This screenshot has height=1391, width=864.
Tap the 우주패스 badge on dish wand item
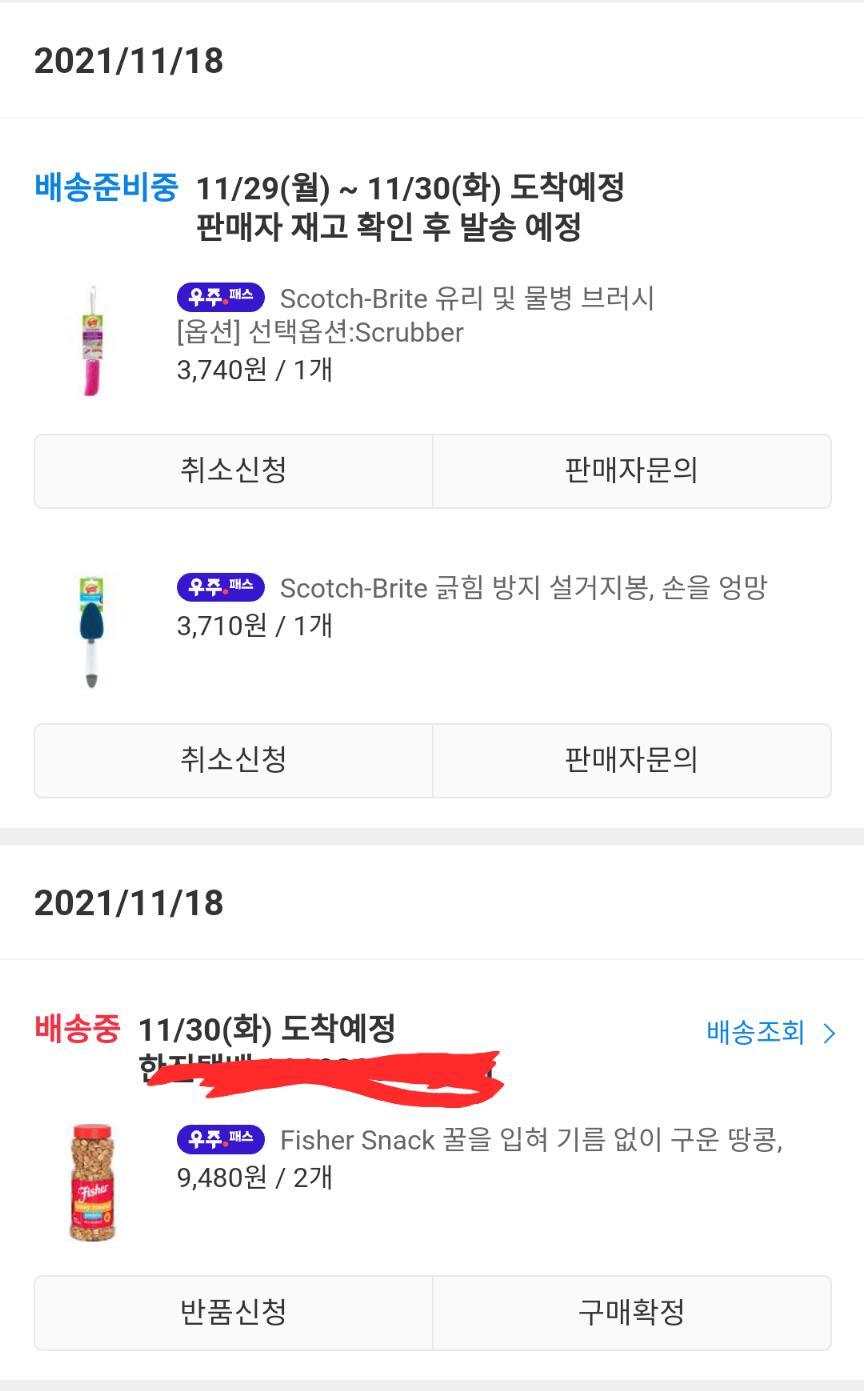click(x=220, y=587)
